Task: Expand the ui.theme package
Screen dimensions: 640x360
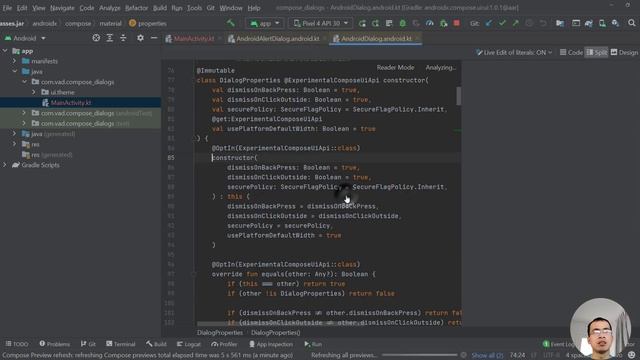Action: [x=34, y=92]
